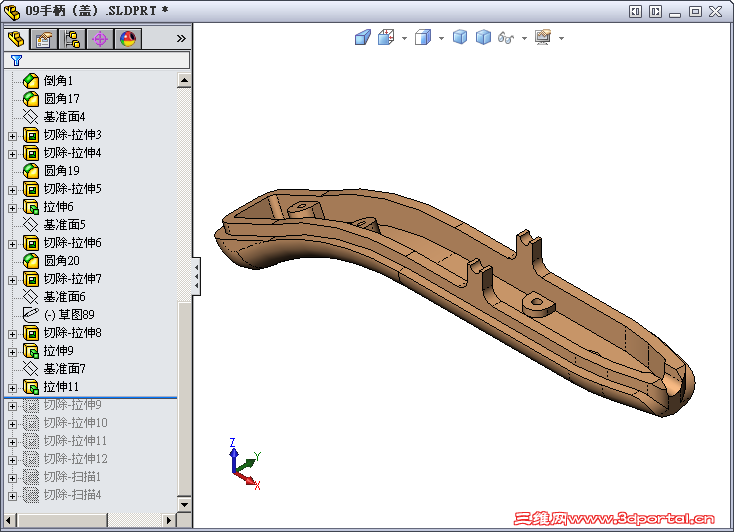Open the DisplayManager color sphere tab
Screen dimensions: 734x532
(x=128, y=39)
